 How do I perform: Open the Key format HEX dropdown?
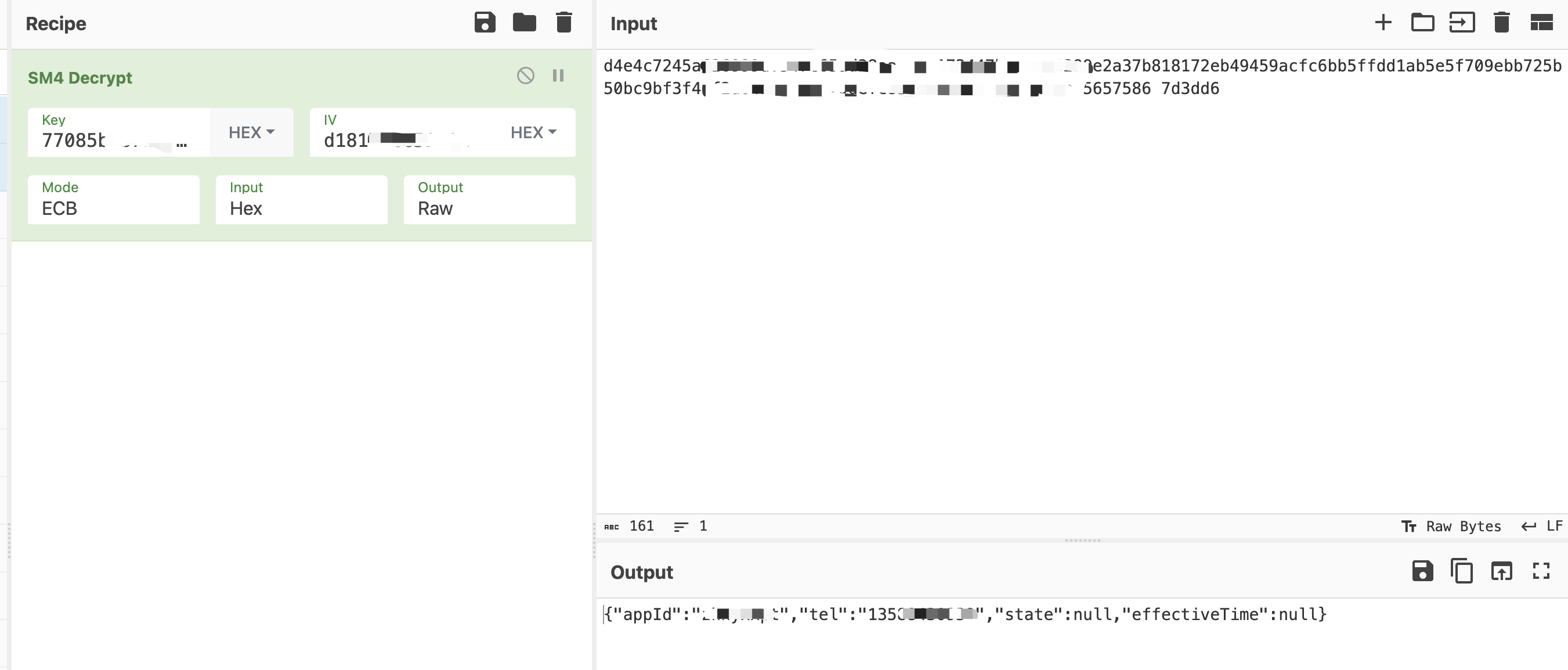(x=251, y=132)
